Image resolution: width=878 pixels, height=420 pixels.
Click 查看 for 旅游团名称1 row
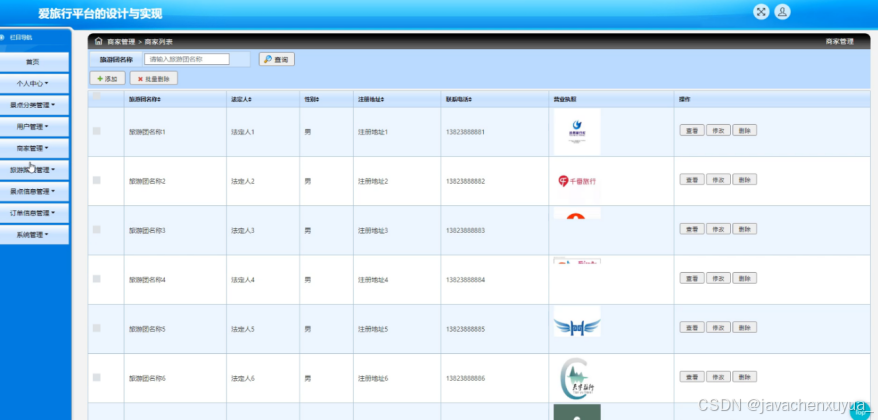pyautogui.click(x=692, y=130)
